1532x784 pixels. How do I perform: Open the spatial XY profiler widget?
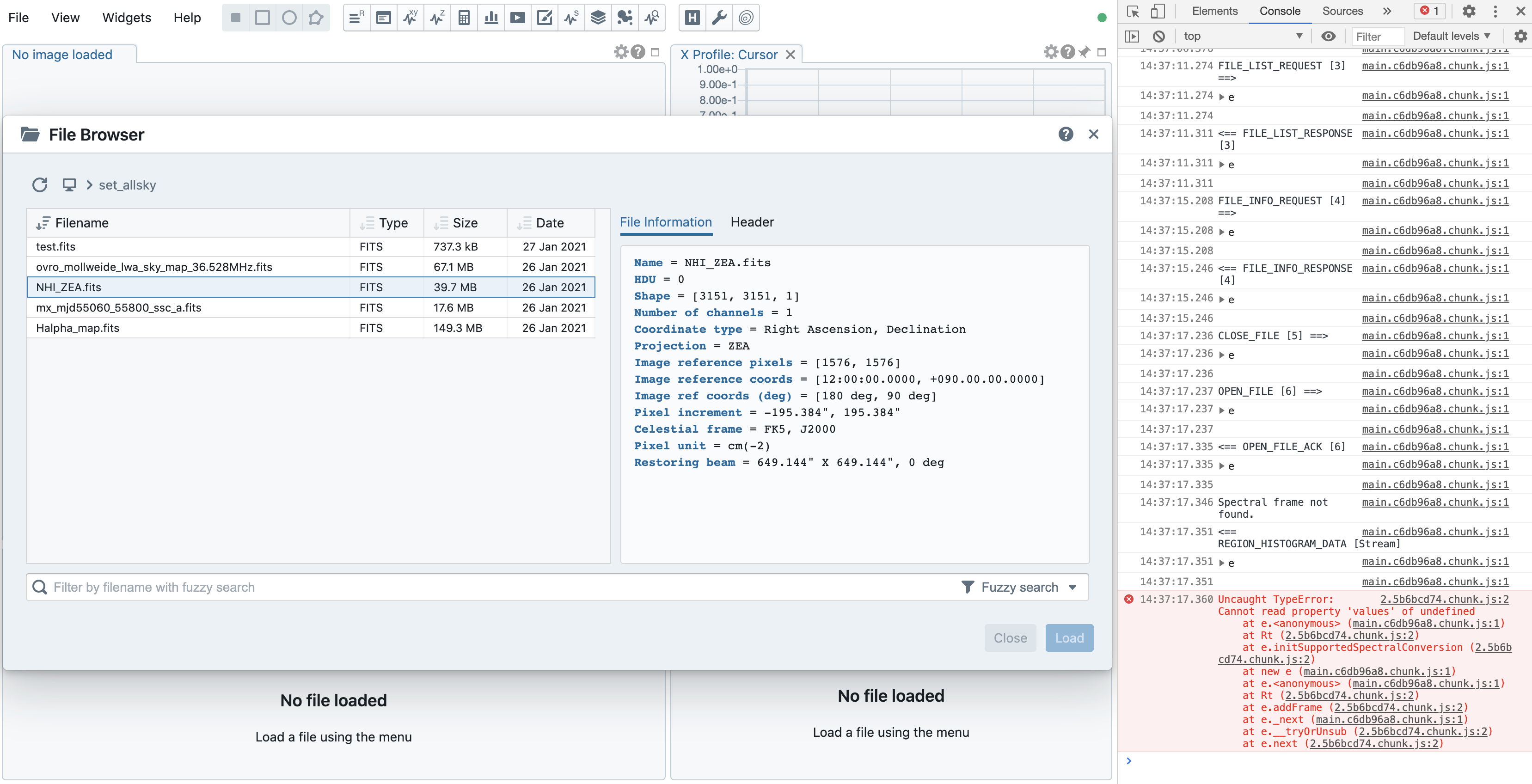pos(411,18)
